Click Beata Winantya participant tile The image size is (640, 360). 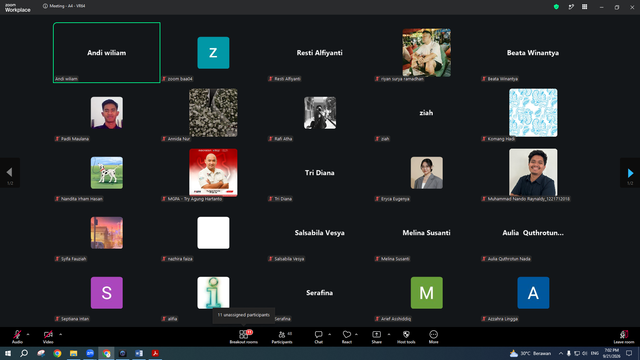point(533,53)
